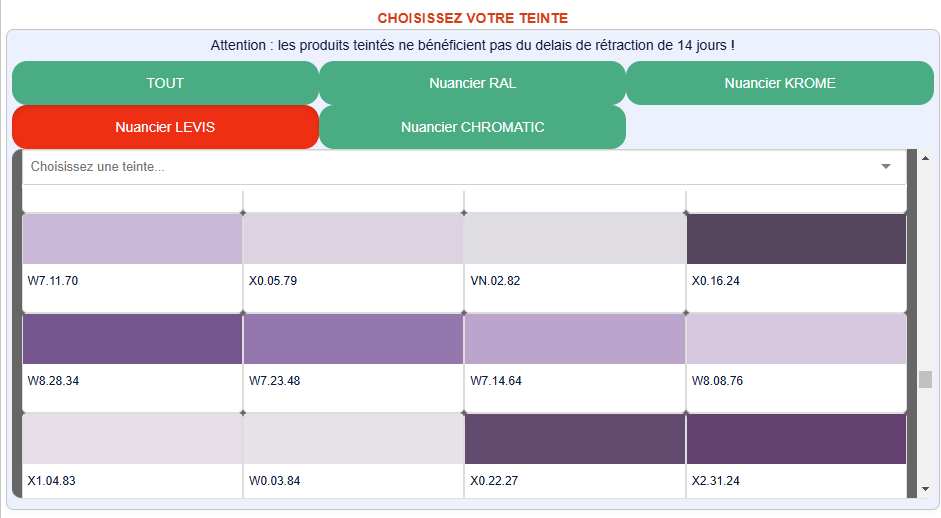Viewport: 941px width, 518px height.
Task: Select the TOUT filter button
Action: 165,83
